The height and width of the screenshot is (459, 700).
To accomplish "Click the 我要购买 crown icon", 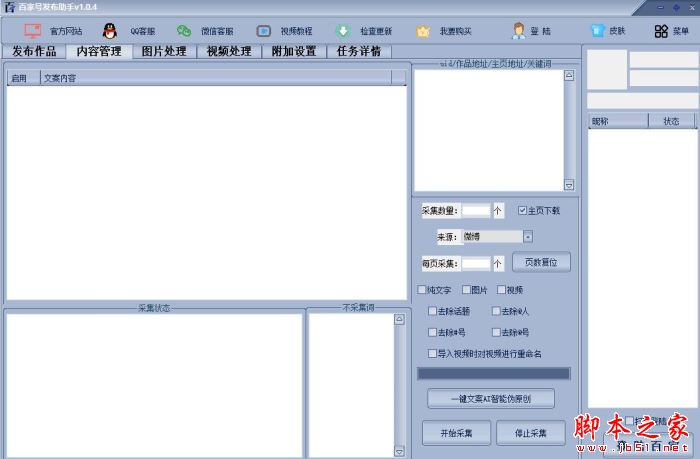I will click(x=423, y=31).
